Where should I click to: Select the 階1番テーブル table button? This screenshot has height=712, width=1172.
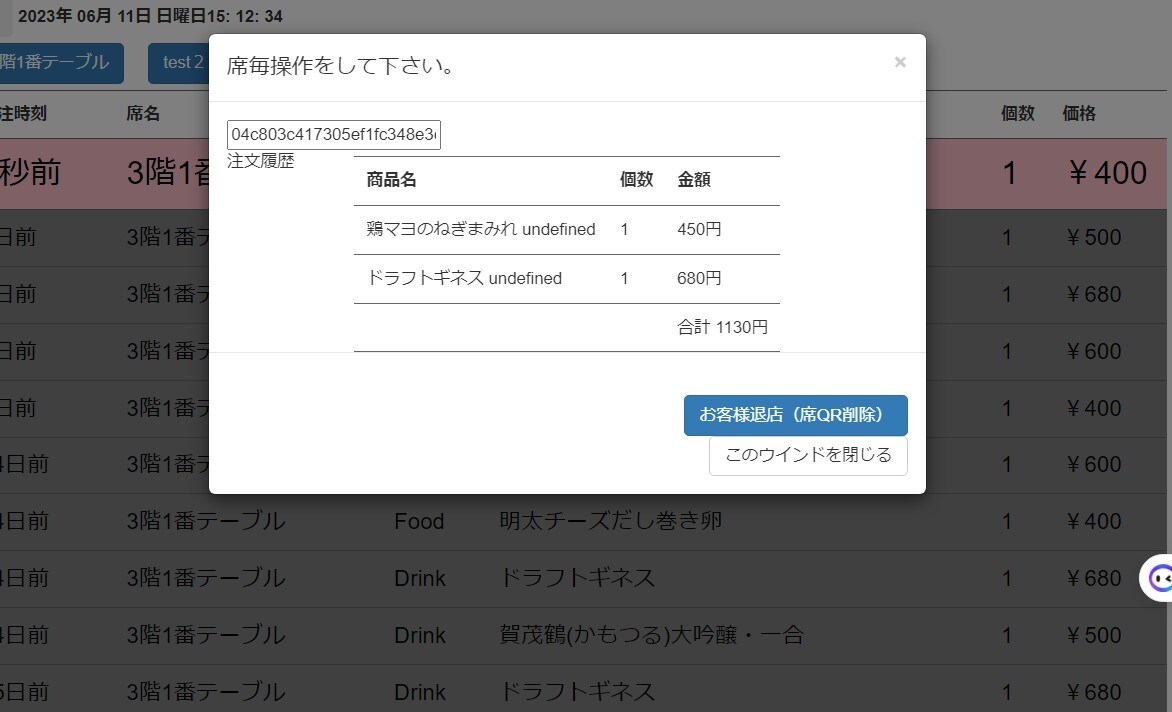coord(59,63)
